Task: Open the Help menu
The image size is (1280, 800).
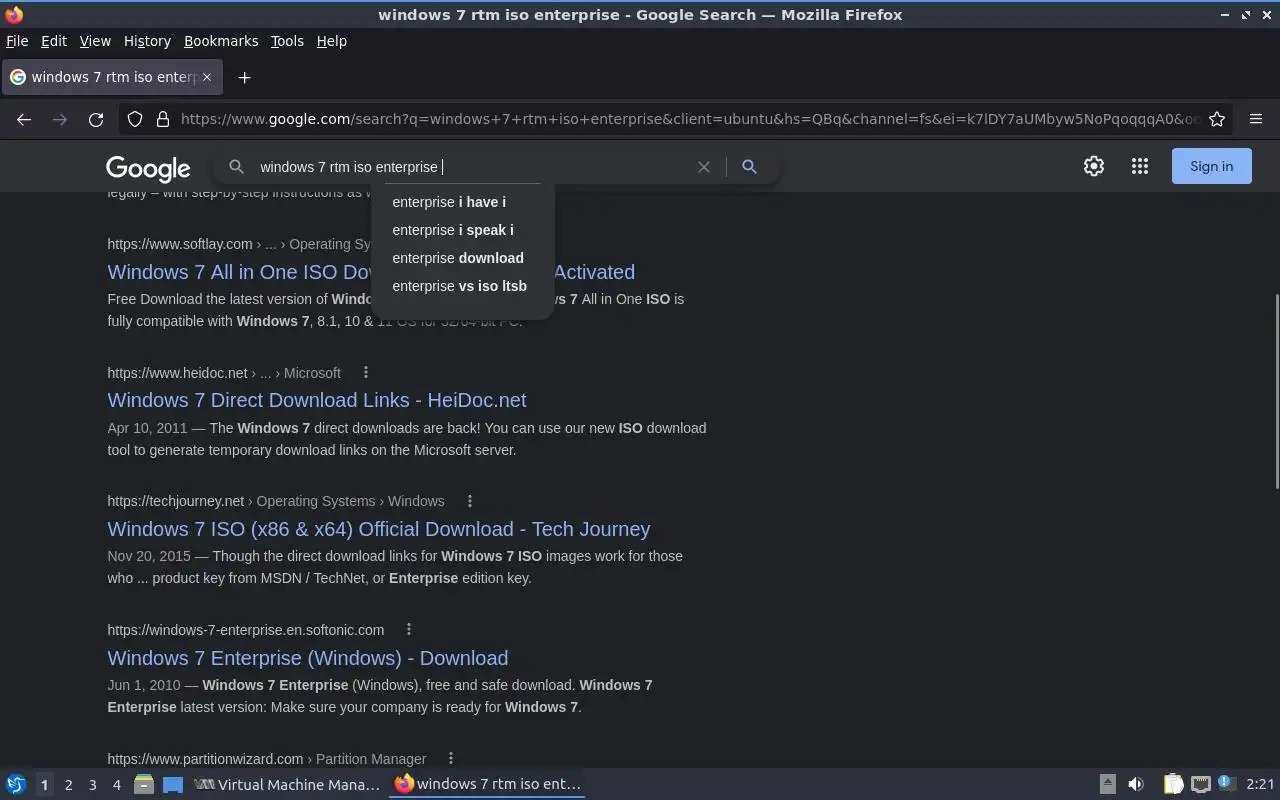Action: pos(331,41)
